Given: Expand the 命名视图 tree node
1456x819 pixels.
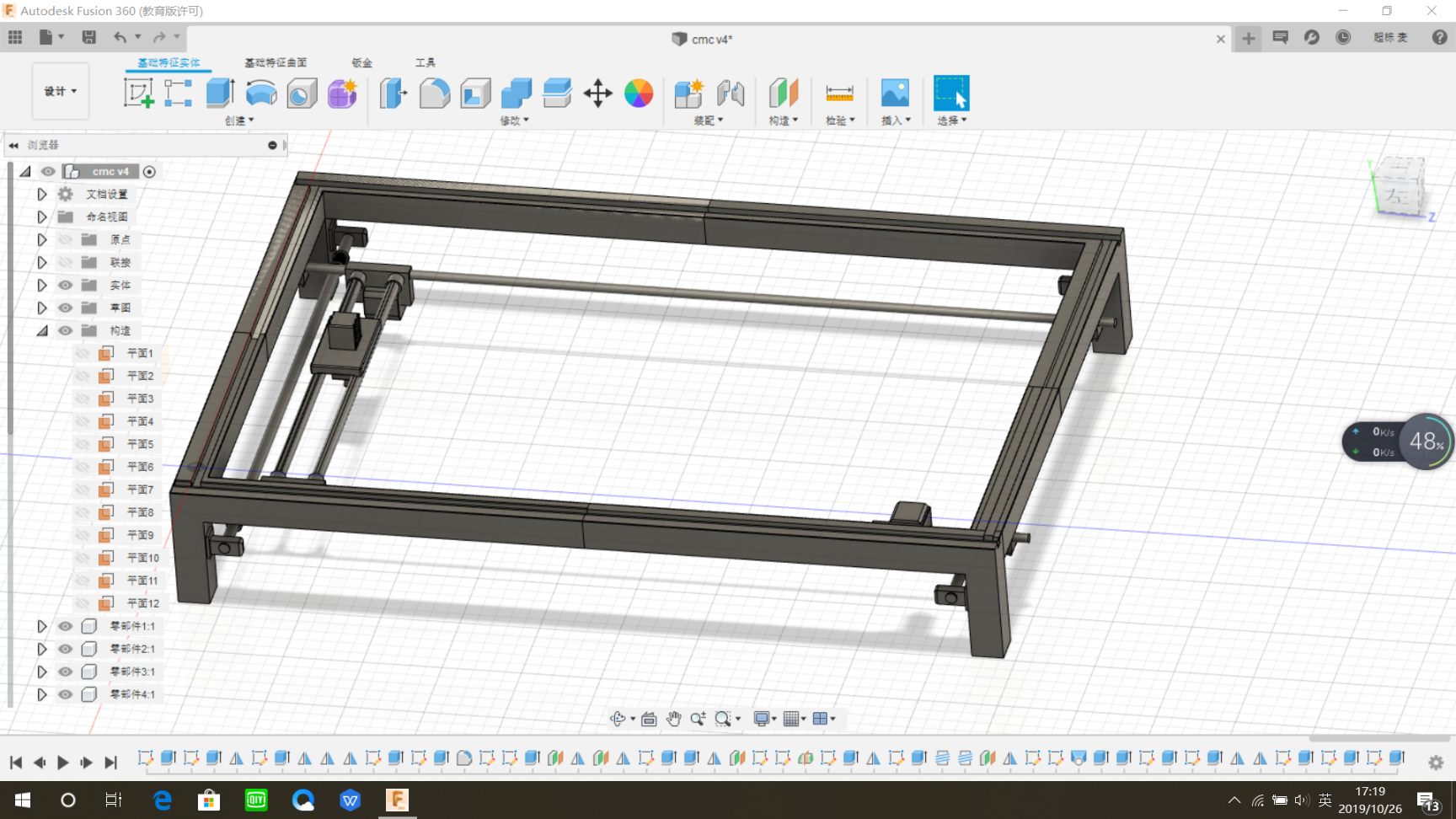Looking at the screenshot, I should click(x=41, y=217).
